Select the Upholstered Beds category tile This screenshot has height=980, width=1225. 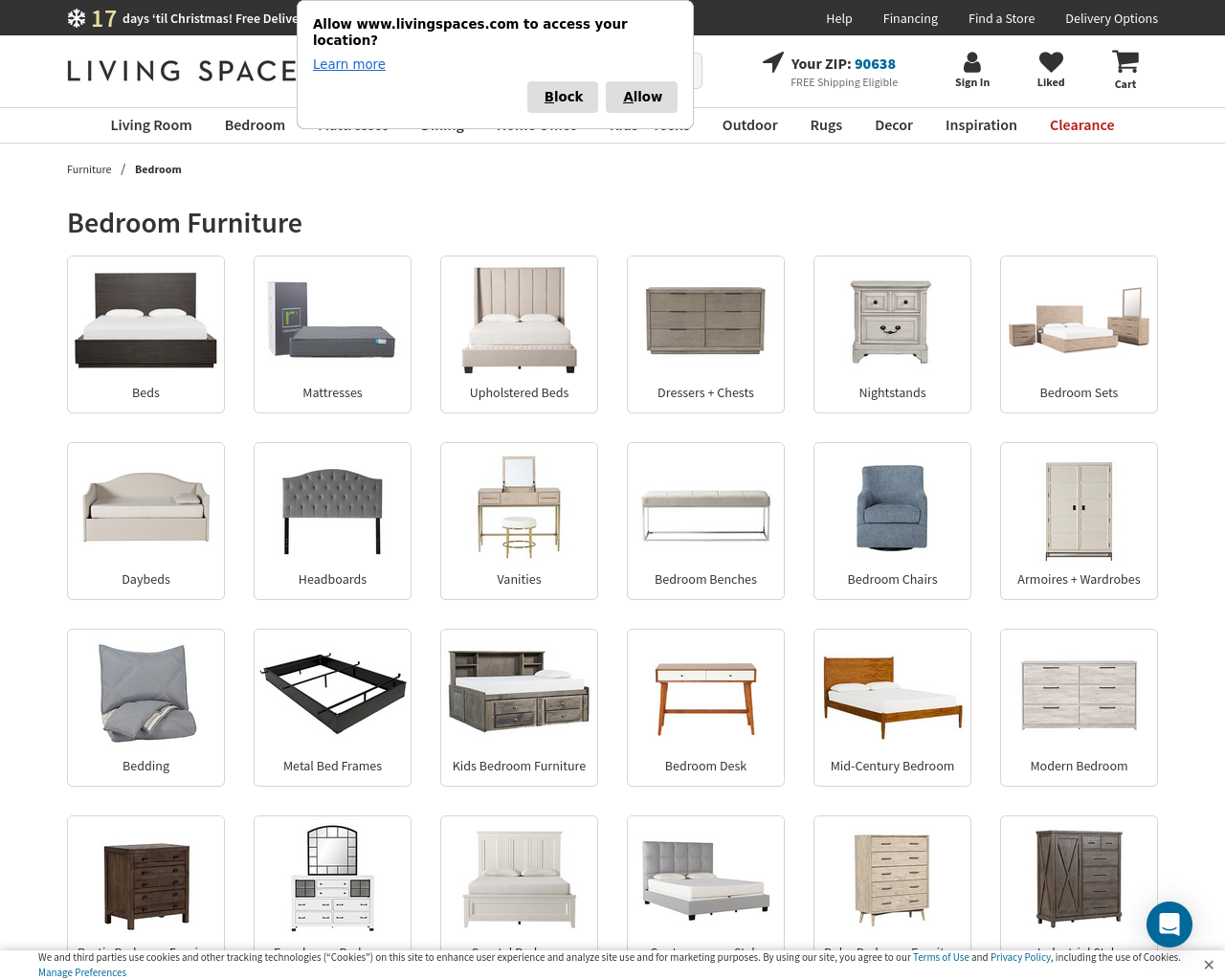pyautogui.click(x=519, y=334)
